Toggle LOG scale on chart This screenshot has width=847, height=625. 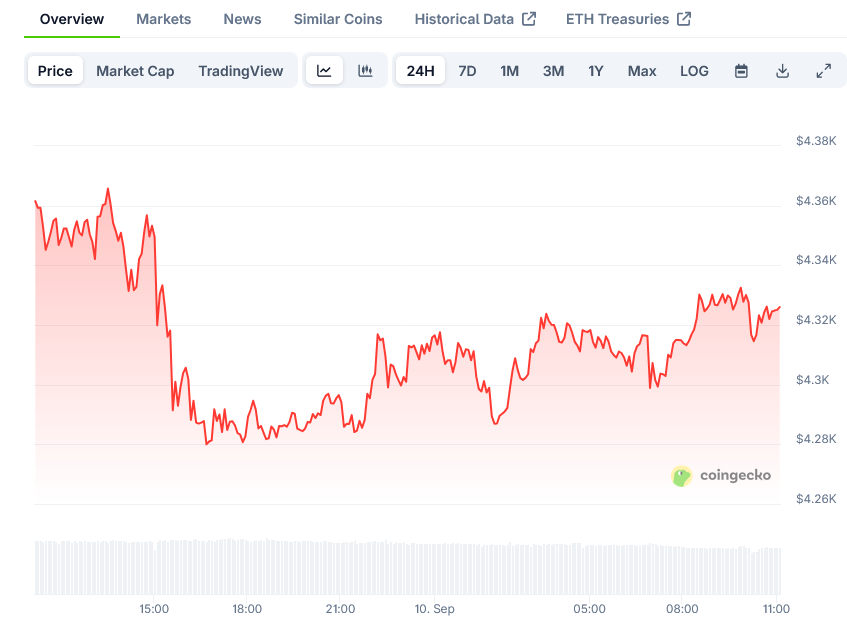[694, 71]
